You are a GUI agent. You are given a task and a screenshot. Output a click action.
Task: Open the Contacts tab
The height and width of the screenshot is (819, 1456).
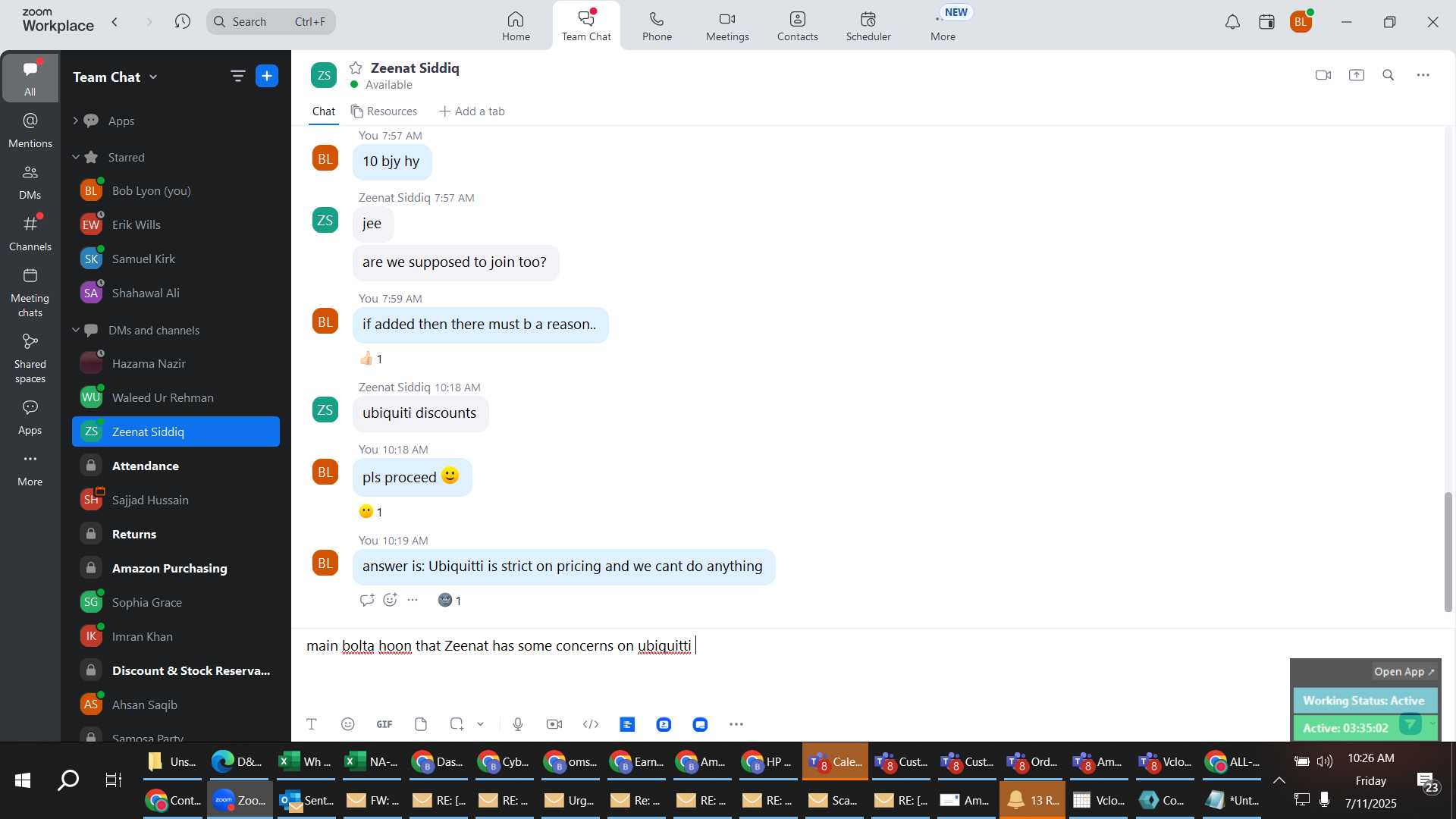797,26
